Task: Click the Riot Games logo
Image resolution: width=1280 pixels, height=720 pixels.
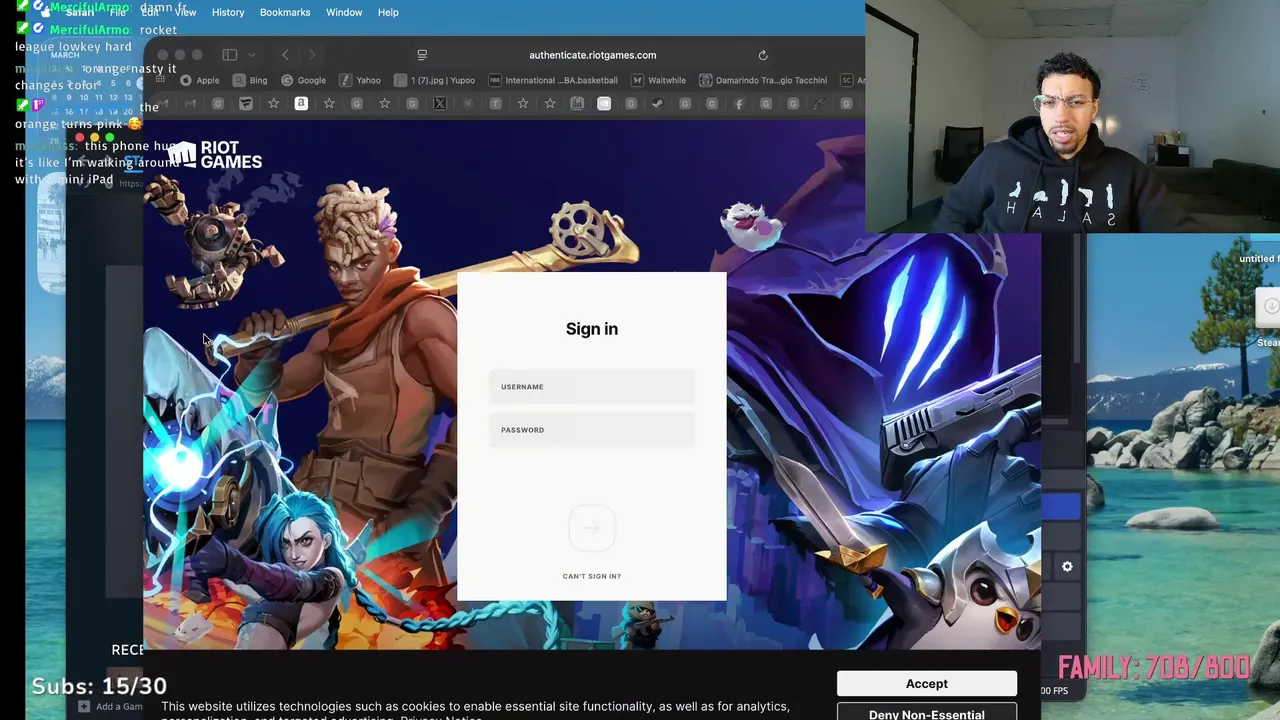Action: 216,155
